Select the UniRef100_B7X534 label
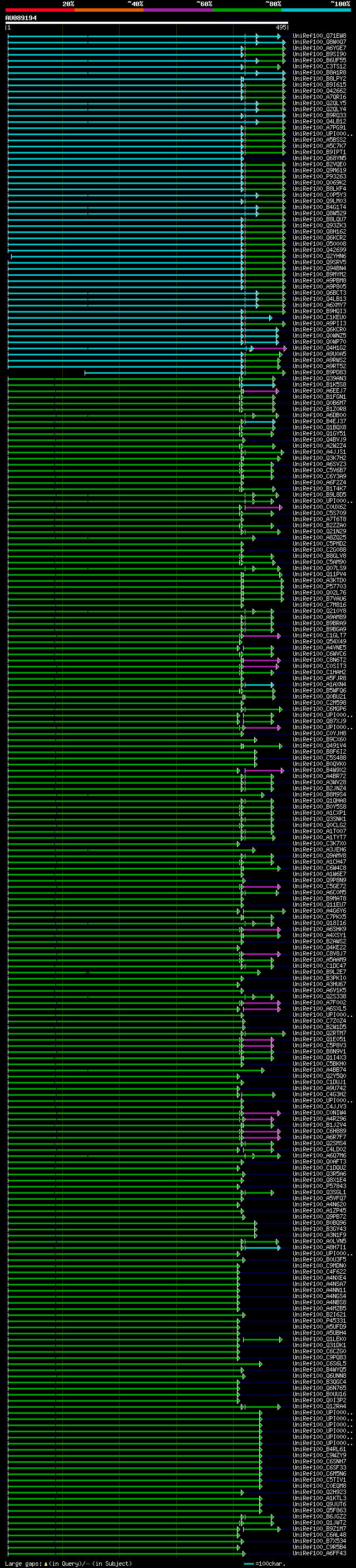The width and height of the screenshot is (356, 1568). (319, 1541)
